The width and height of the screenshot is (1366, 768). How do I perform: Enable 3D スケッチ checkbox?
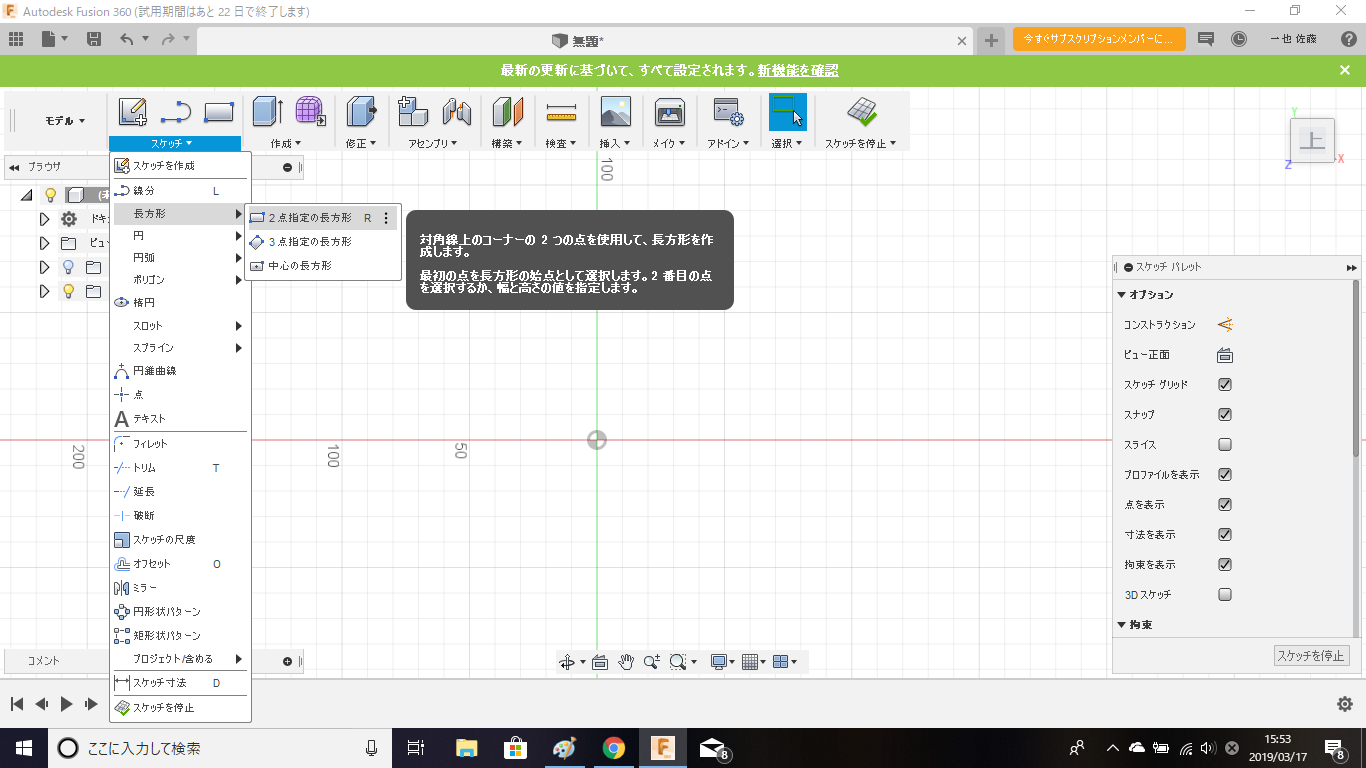point(1225,595)
